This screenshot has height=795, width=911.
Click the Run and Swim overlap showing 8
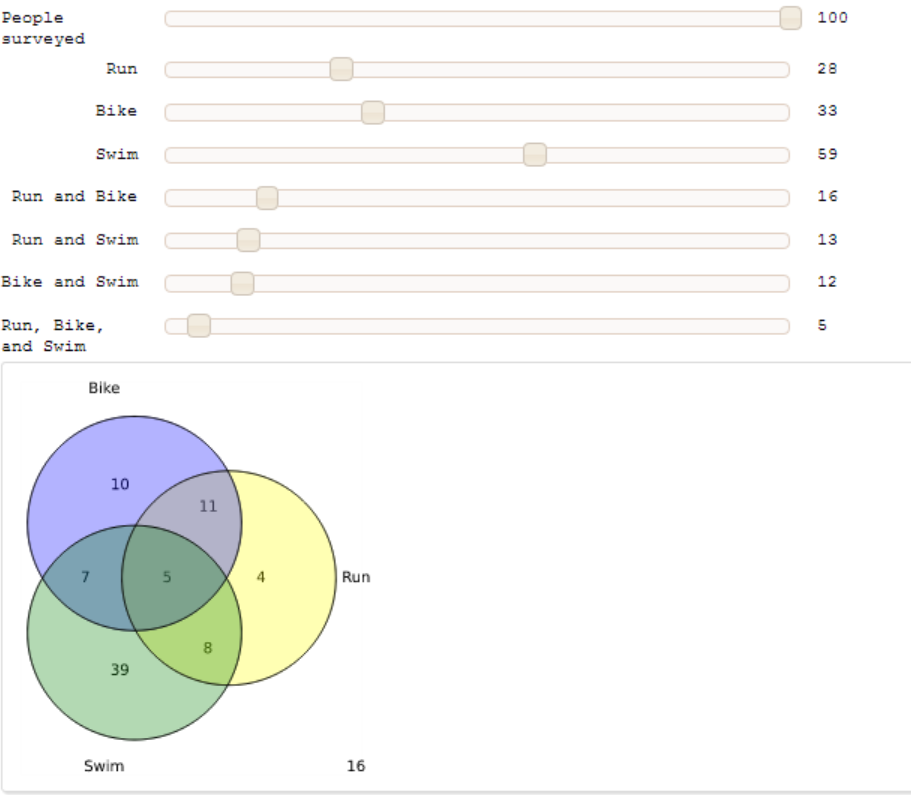point(208,648)
